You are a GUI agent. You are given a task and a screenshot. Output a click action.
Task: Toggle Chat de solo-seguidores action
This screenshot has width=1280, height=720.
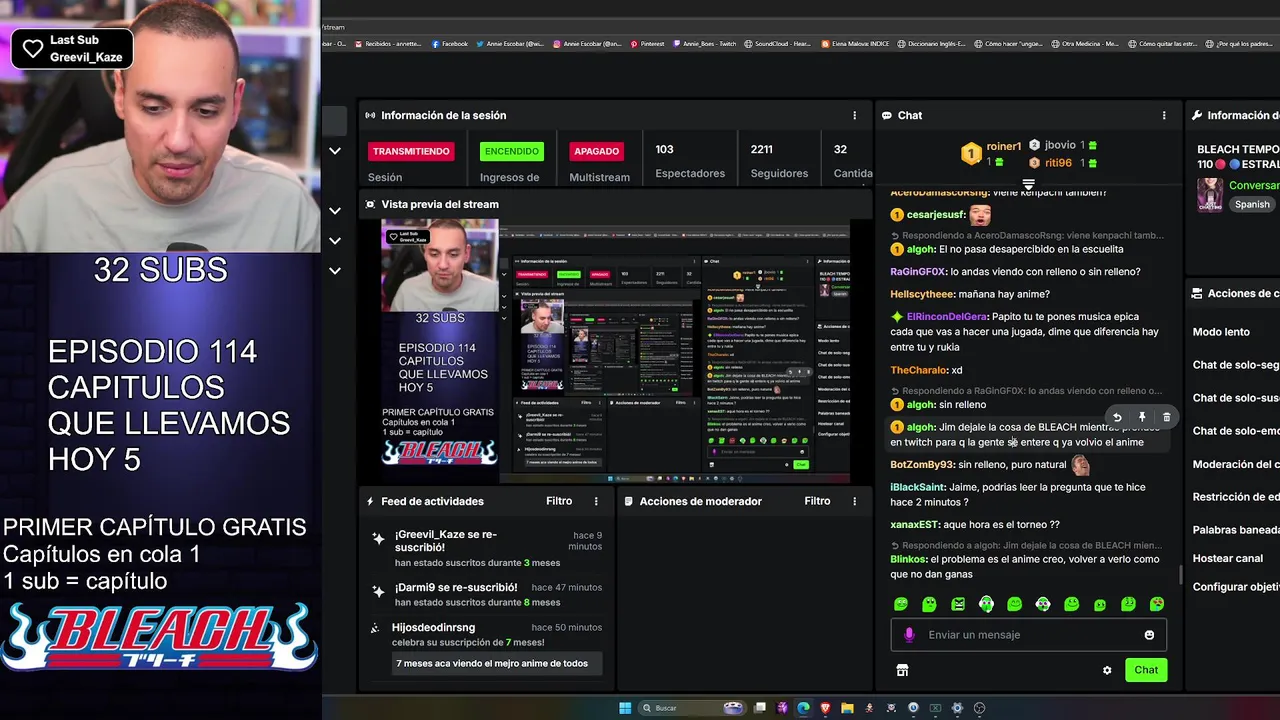pyautogui.click(x=1236, y=365)
